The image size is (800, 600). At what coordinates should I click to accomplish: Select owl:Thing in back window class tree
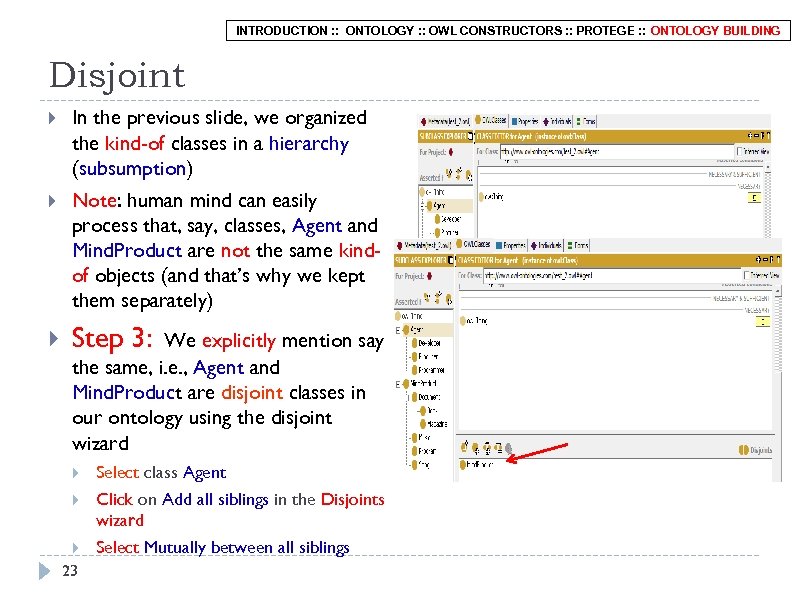tap(432, 192)
